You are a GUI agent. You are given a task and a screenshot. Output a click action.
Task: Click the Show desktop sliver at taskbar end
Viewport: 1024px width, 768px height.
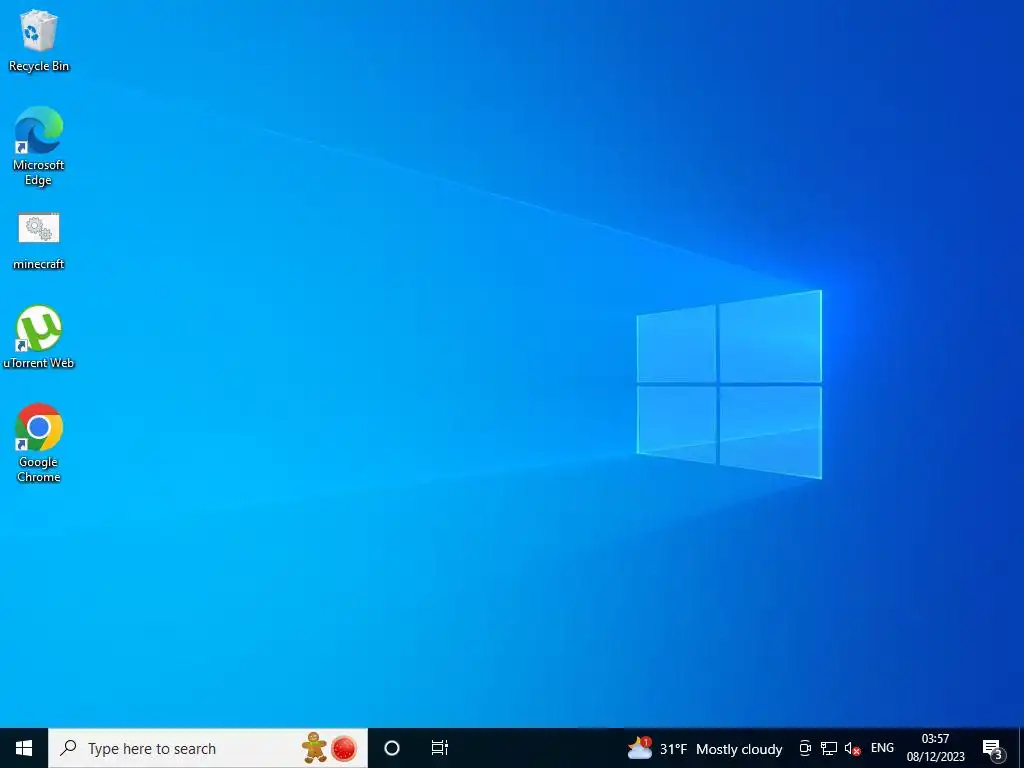(1021, 748)
